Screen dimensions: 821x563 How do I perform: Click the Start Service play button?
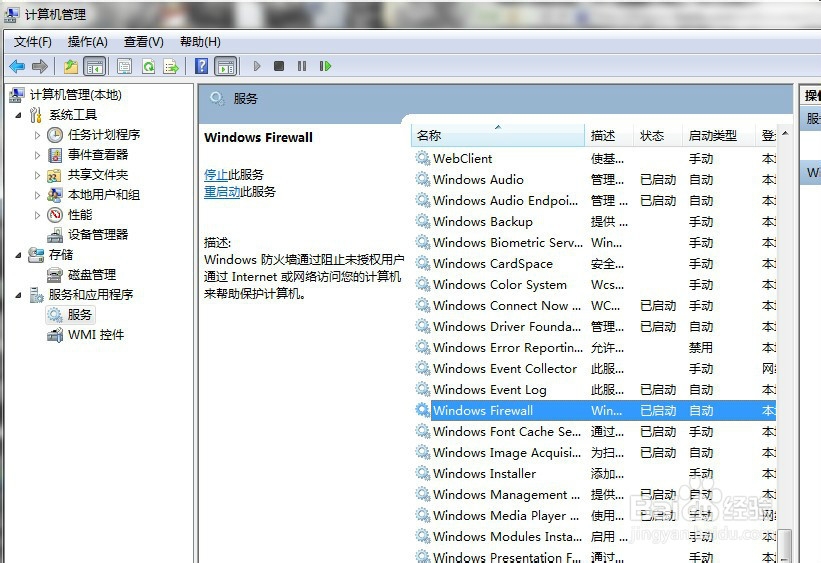(x=257, y=66)
